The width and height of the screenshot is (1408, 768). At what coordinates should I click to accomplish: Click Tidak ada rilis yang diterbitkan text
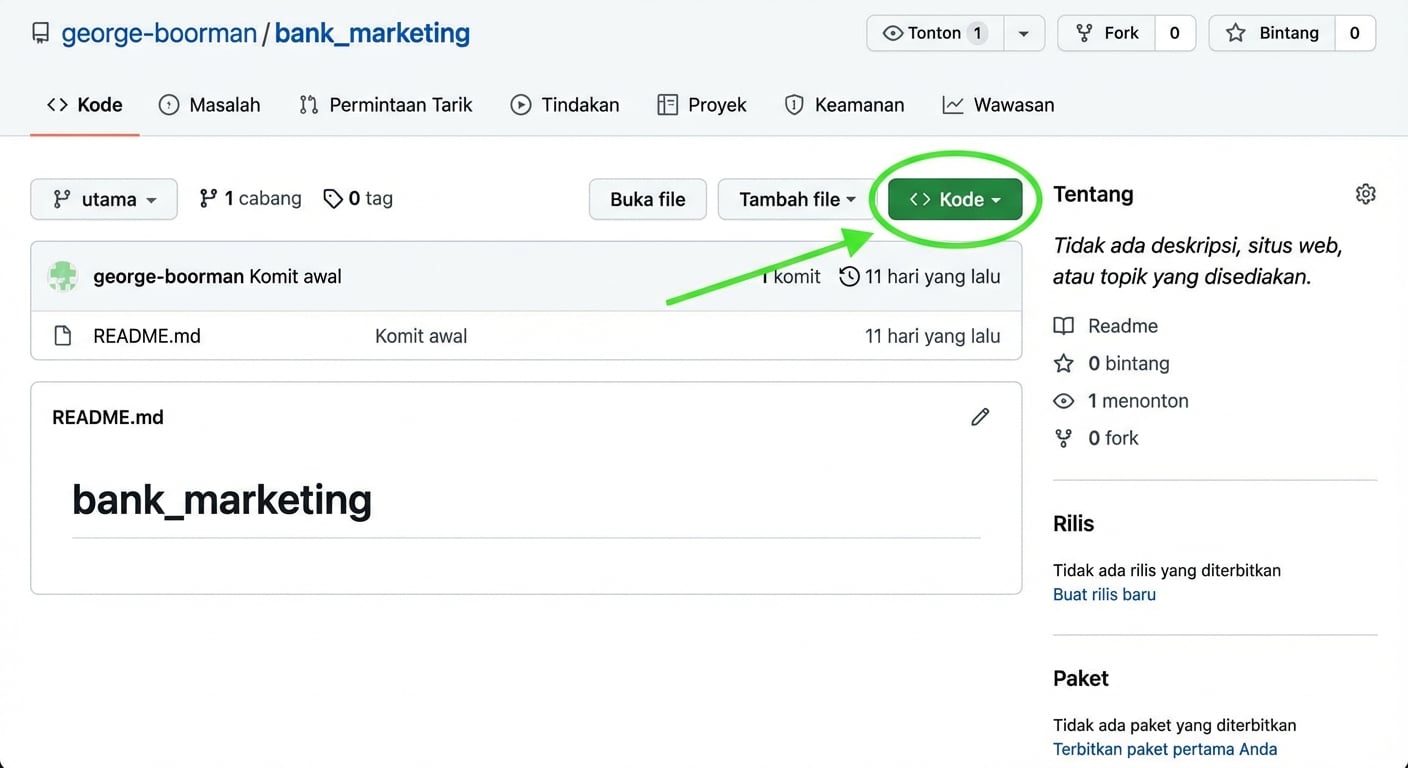[x=1167, y=570]
